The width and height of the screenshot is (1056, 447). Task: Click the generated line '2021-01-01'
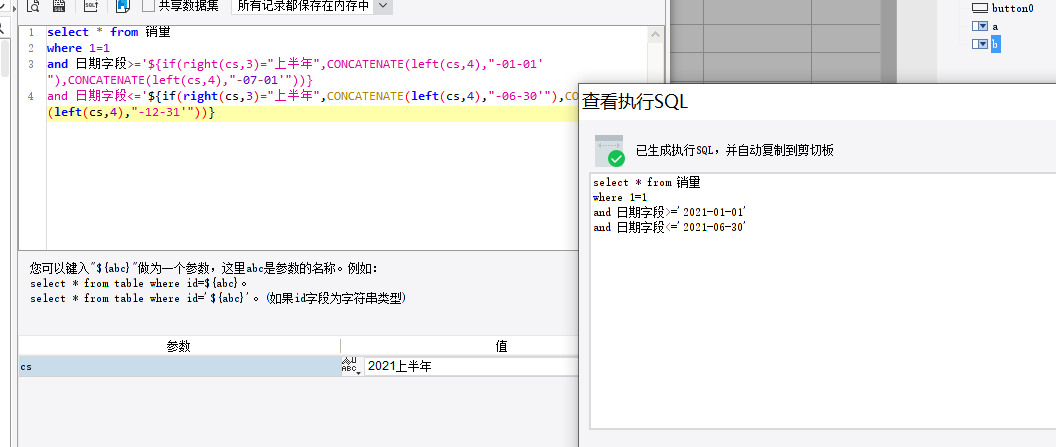(x=670, y=212)
